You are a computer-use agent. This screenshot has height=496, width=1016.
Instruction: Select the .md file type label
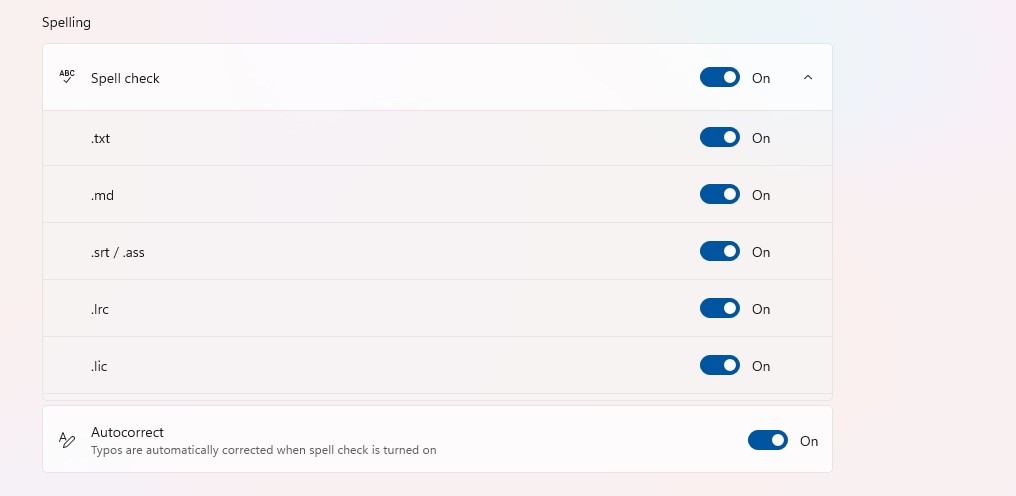pyautogui.click(x=102, y=195)
